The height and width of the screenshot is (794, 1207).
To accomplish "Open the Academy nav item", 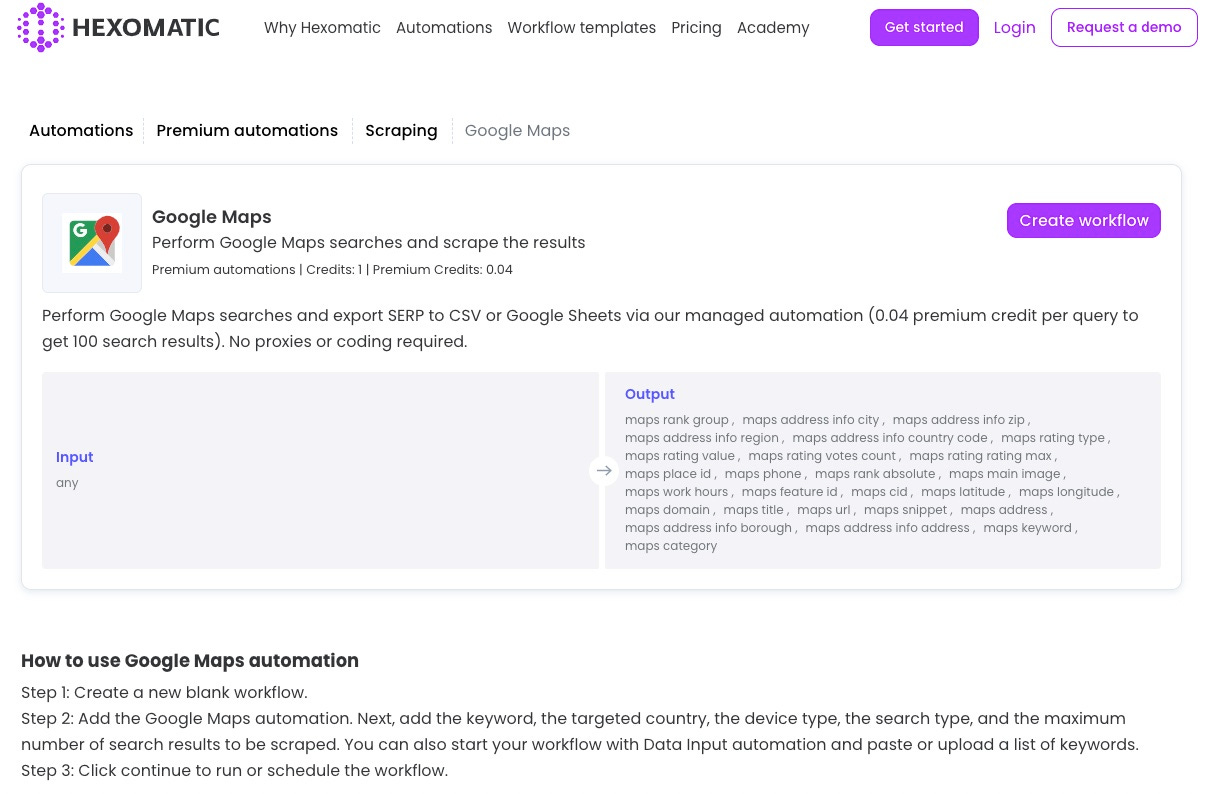I will click(x=773, y=28).
